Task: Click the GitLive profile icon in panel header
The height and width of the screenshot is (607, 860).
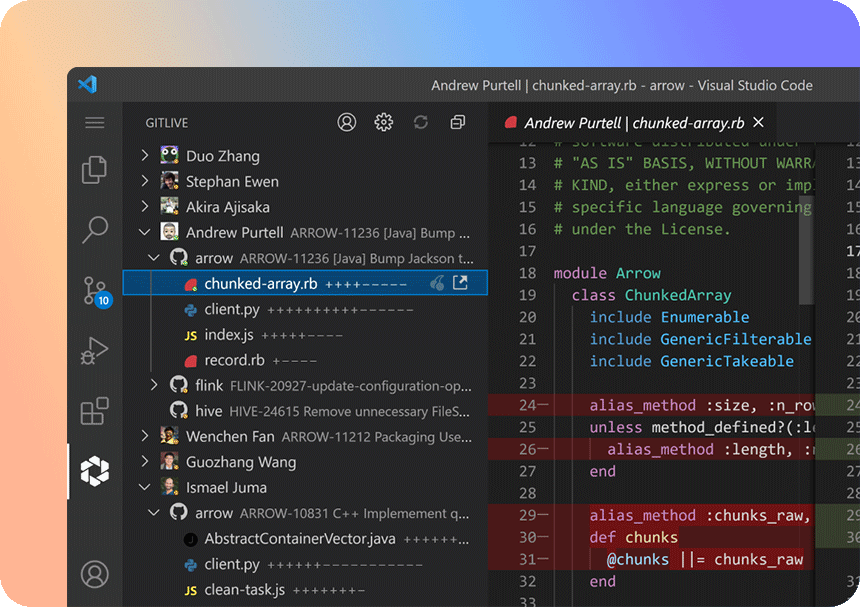Action: pyautogui.click(x=347, y=122)
